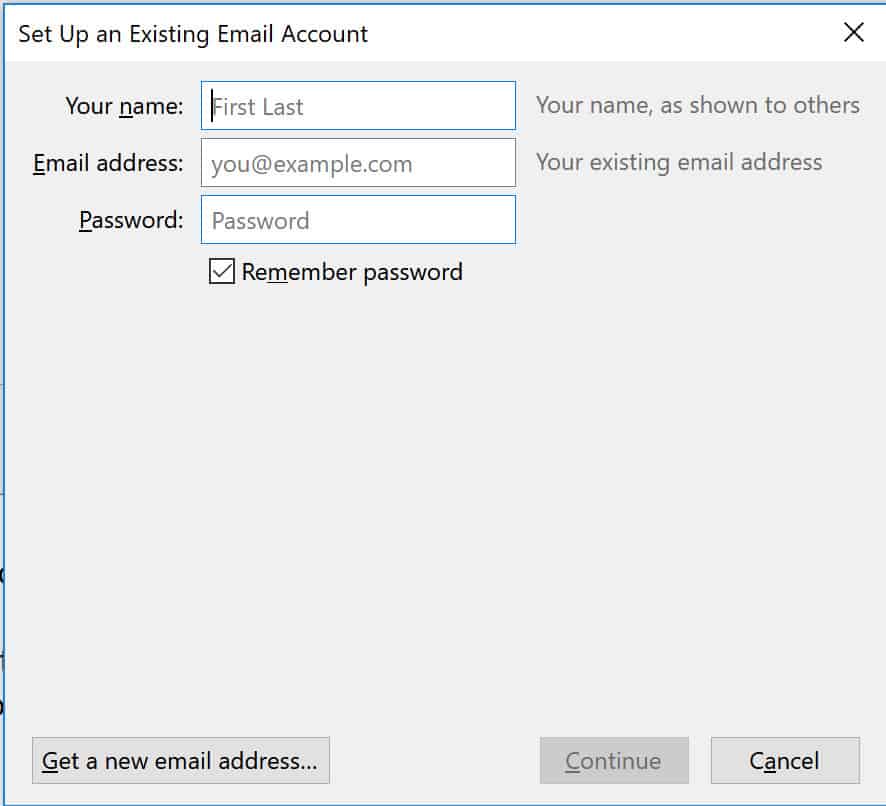Click the 'First Last' placeholder text
This screenshot has width=886, height=806.
[x=258, y=107]
